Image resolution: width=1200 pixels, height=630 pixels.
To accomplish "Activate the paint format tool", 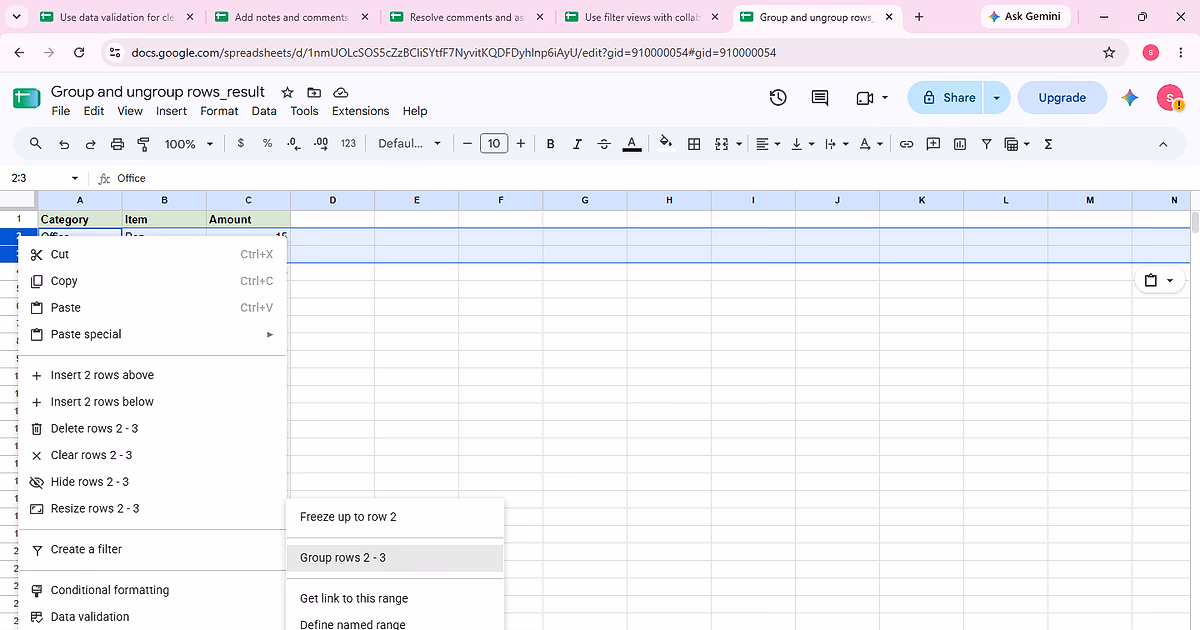I will (x=142, y=144).
